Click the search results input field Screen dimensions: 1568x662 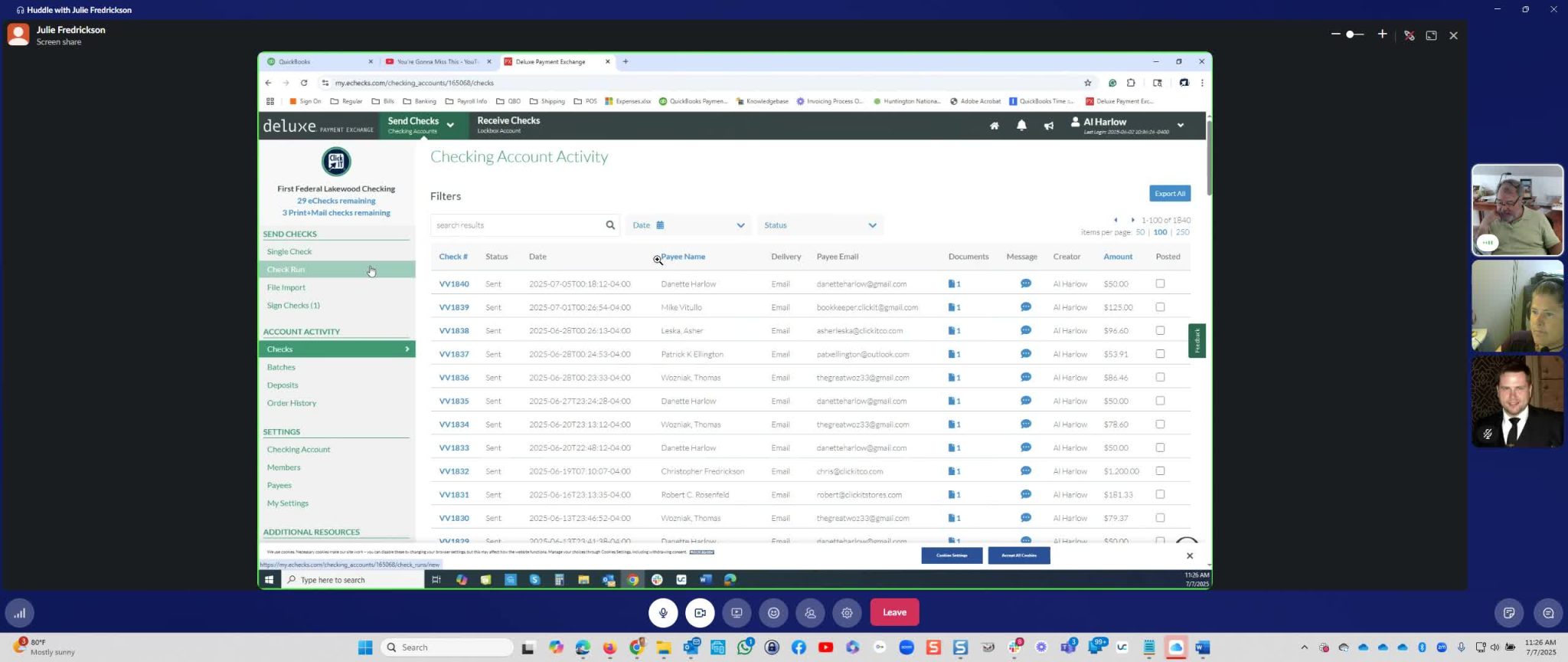[517, 225]
